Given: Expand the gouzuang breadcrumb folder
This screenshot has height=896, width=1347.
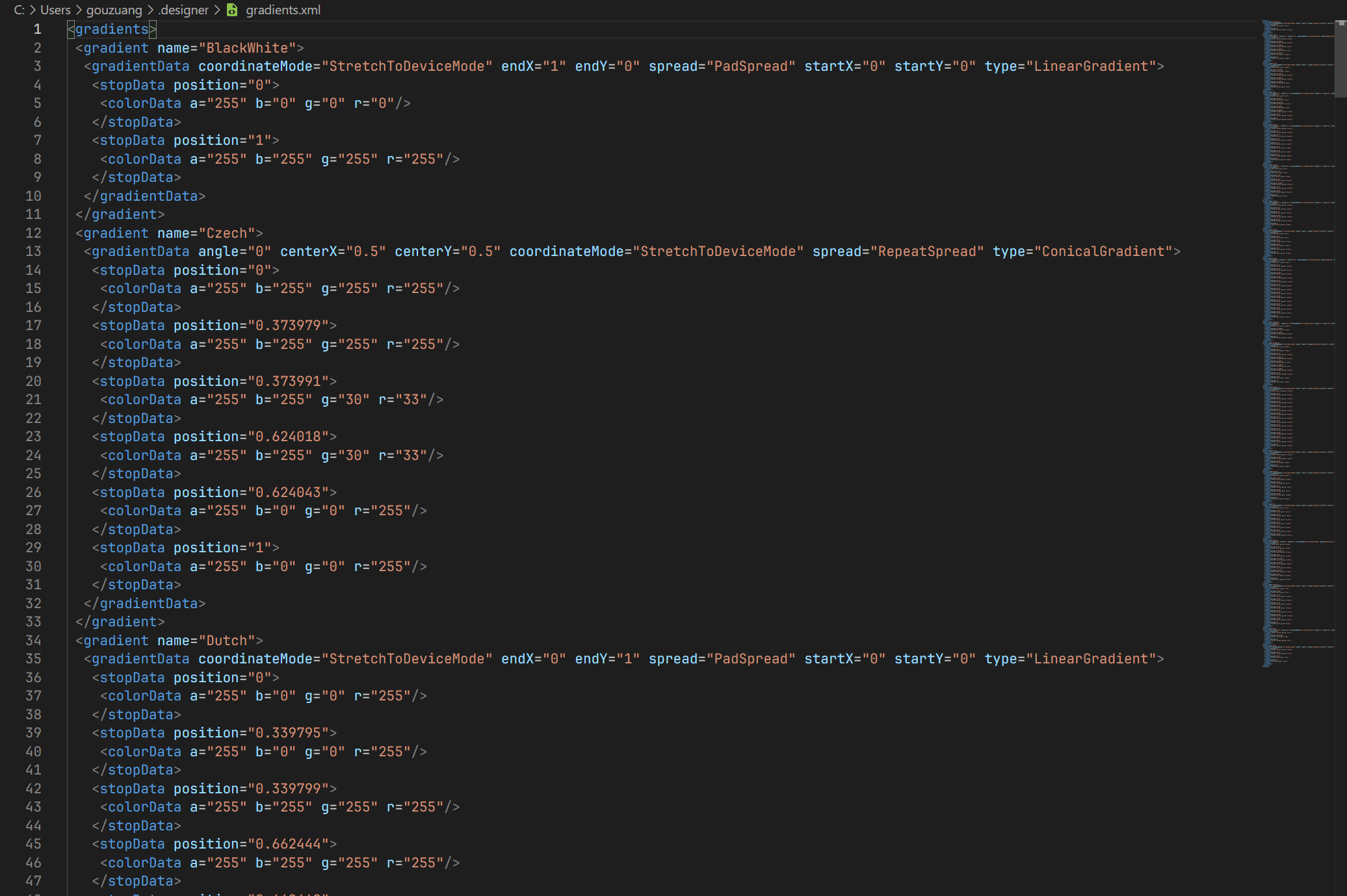Looking at the screenshot, I should 114,10.
